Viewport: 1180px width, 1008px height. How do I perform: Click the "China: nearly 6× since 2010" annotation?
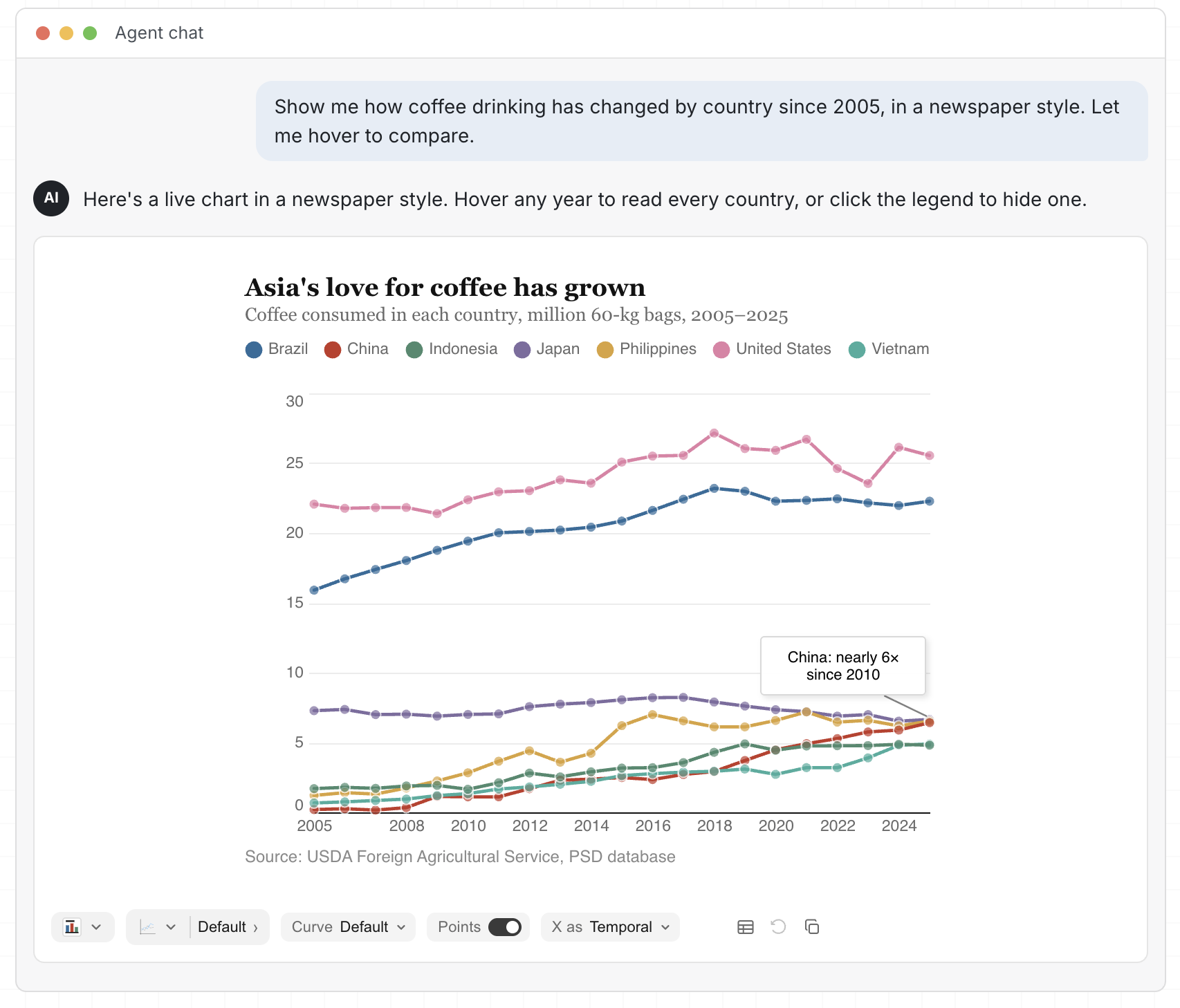843,666
